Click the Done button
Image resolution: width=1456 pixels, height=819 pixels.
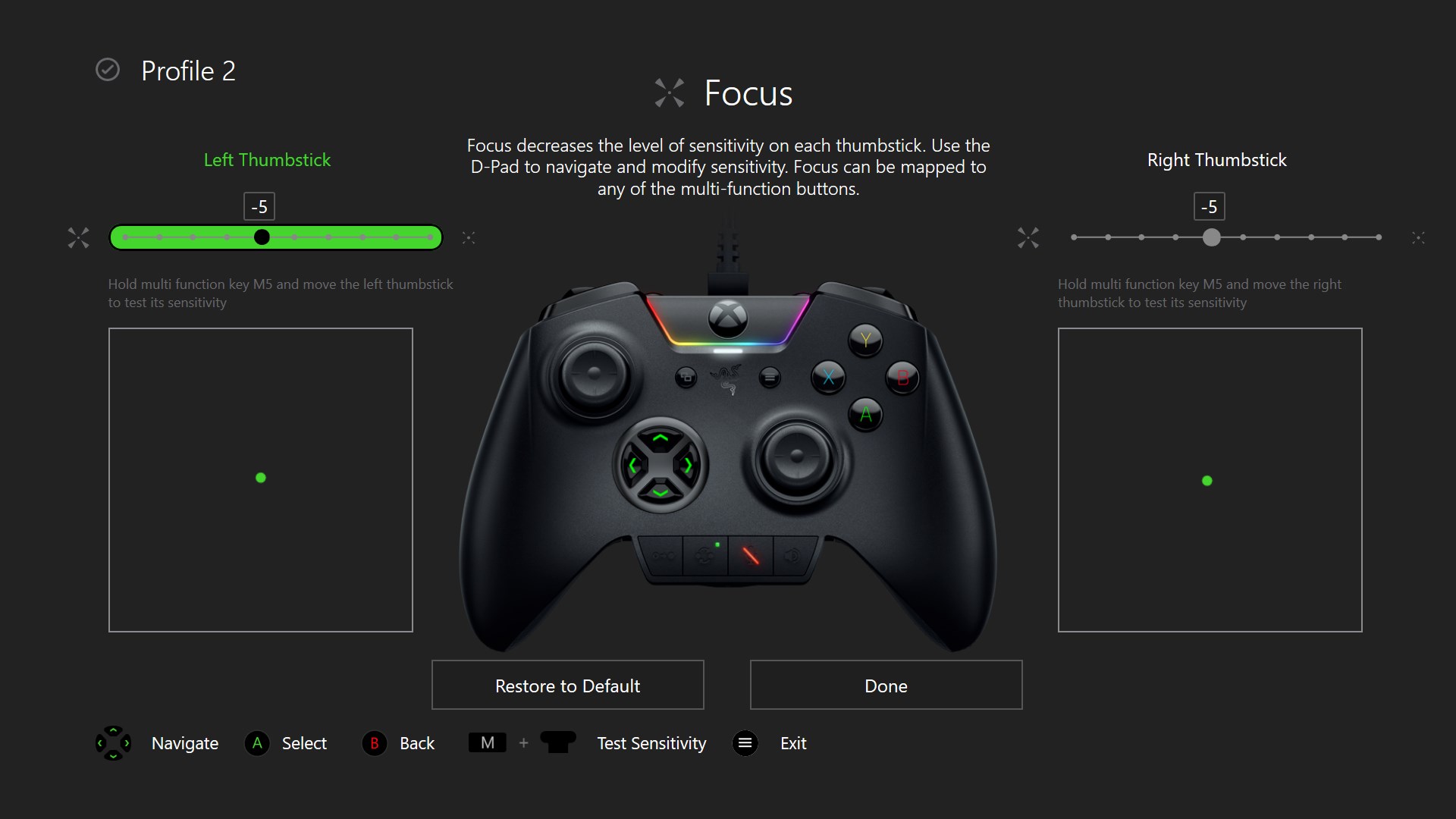[886, 686]
